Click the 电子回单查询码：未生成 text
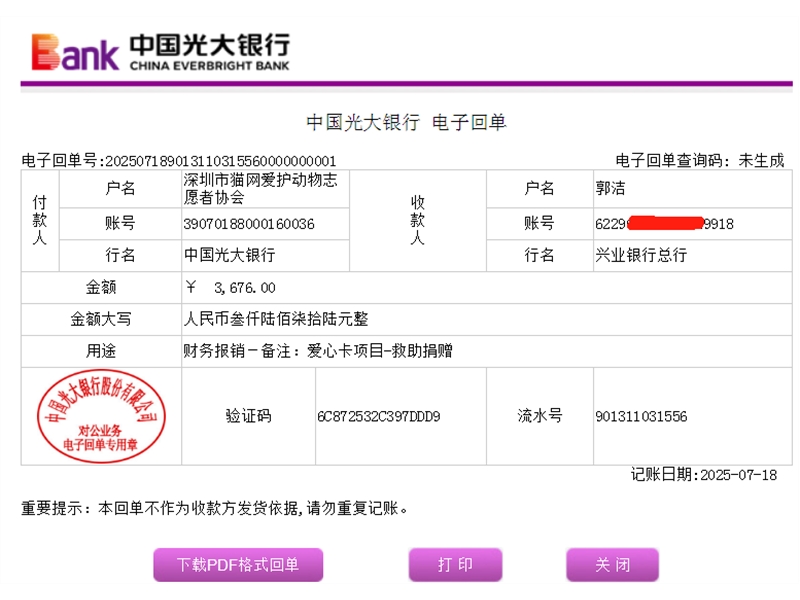This screenshot has width=800, height=600. (x=699, y=161)
